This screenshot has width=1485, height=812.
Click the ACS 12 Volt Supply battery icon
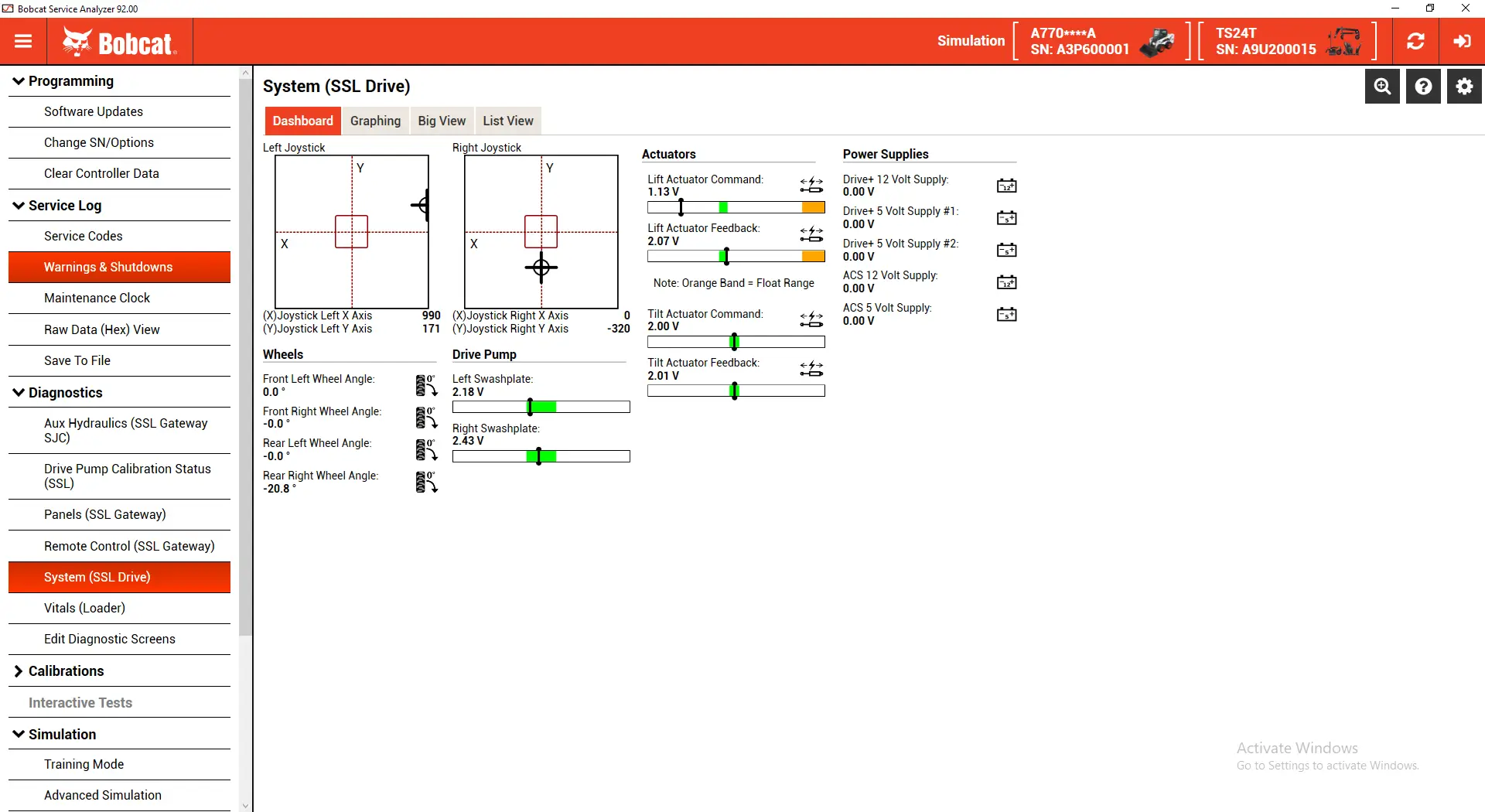(1006, 282)
